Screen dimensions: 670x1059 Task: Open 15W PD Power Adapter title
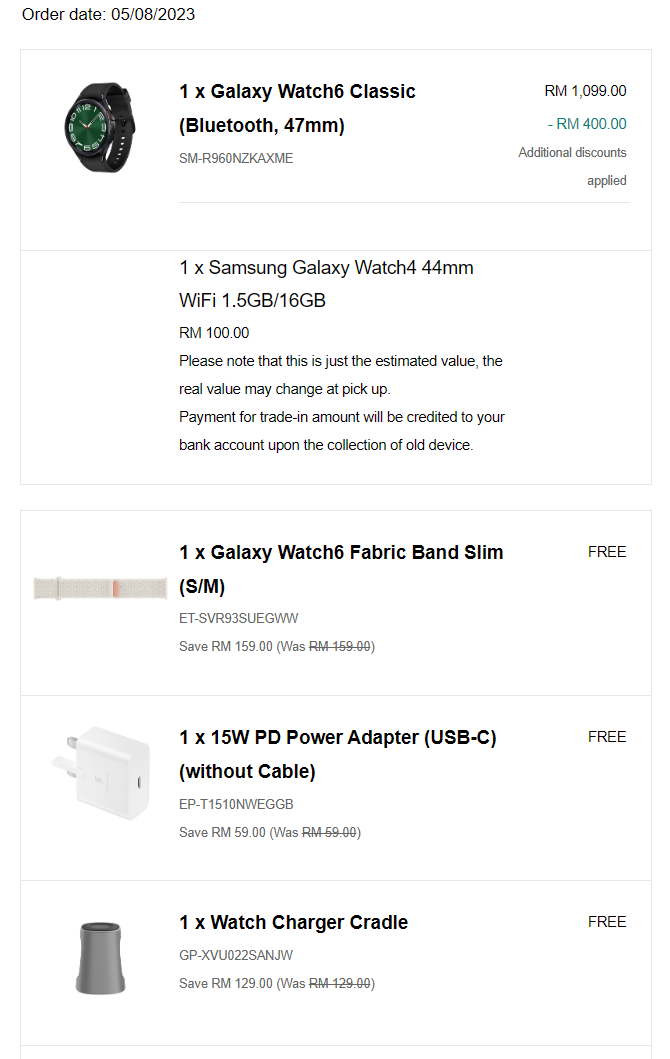coord(338,754)
